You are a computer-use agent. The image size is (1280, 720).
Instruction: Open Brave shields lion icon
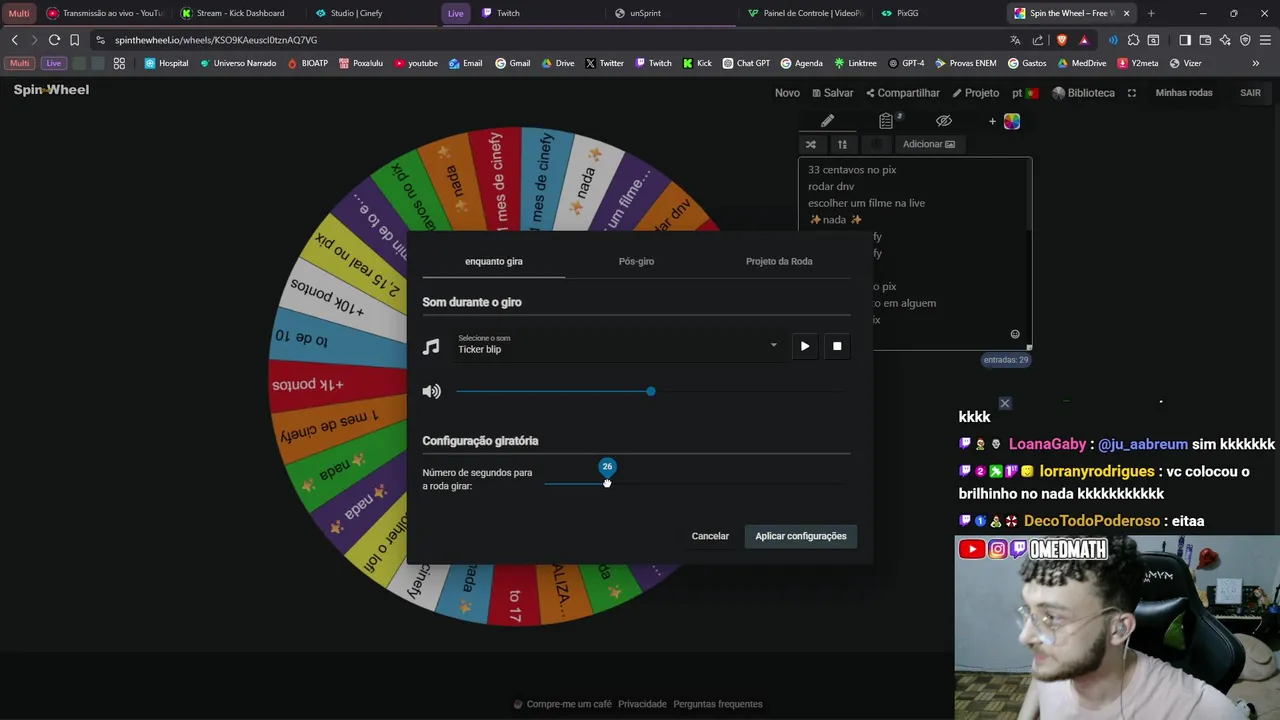(1061, 40)
